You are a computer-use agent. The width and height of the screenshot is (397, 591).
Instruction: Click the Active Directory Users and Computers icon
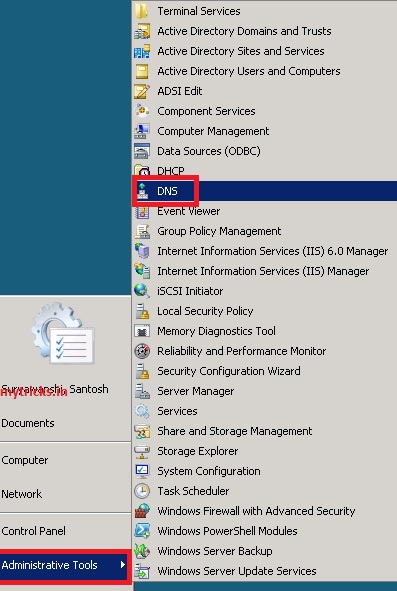click(142, 71)
